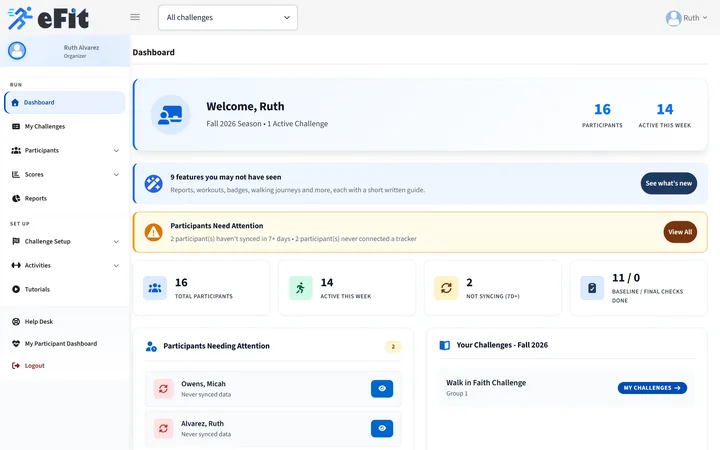This screenshot has width=720, height=450.
Task: Click the Scores chart icon
Action: point(16,174)
